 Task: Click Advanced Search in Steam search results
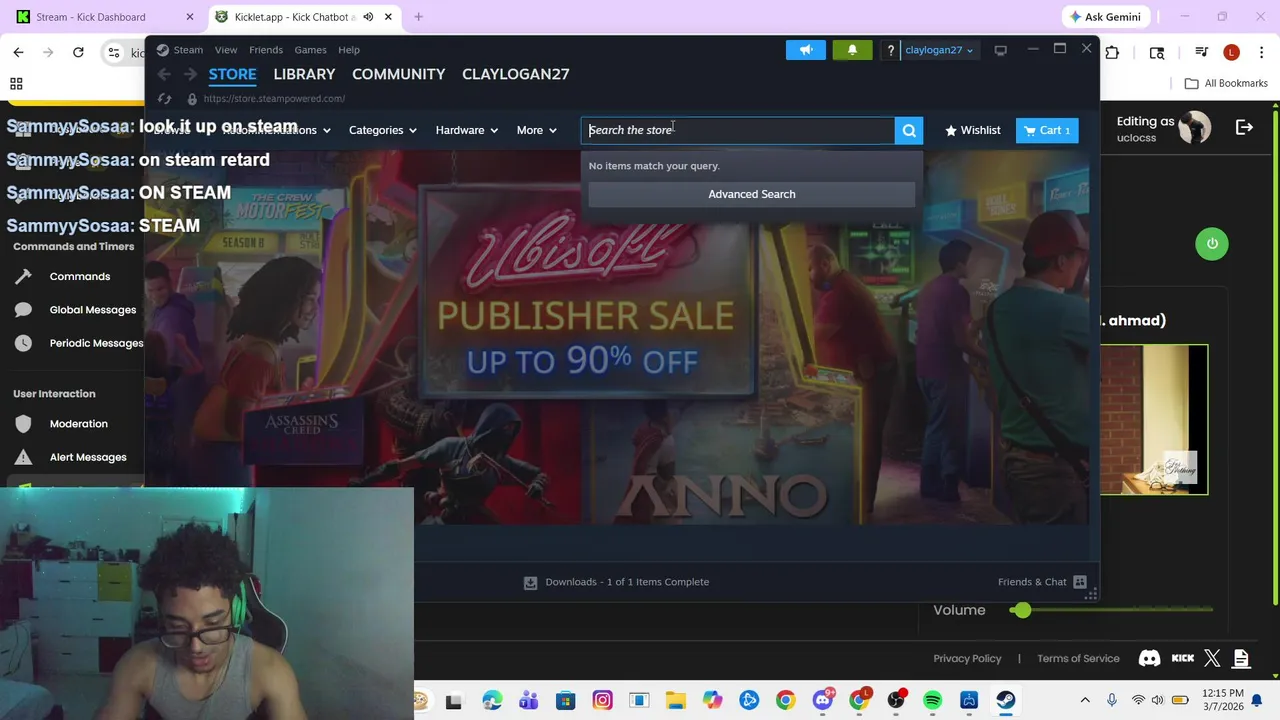pyautogui.click(x=752, y=194)
